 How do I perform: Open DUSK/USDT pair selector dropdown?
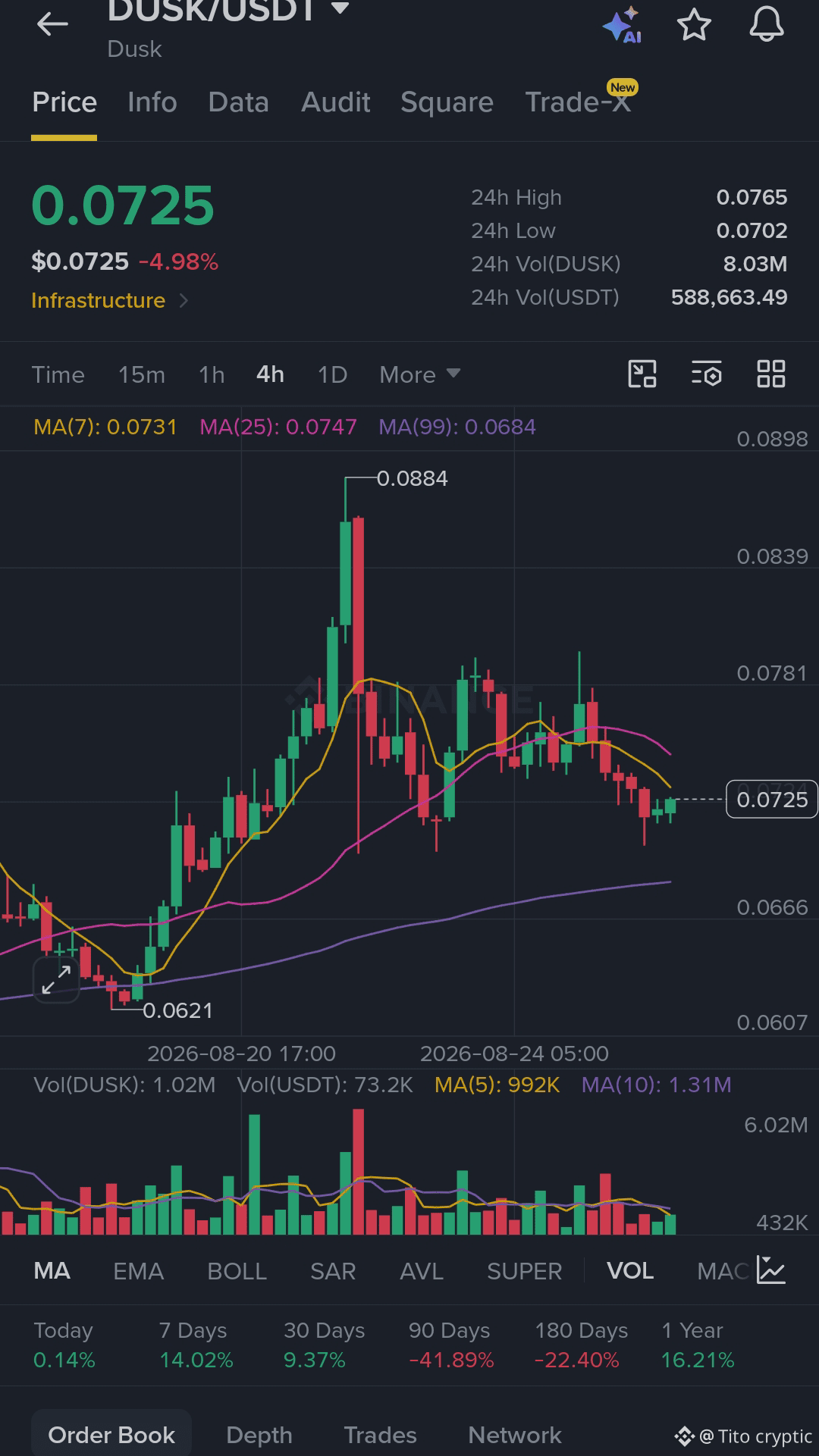[228, 10]
